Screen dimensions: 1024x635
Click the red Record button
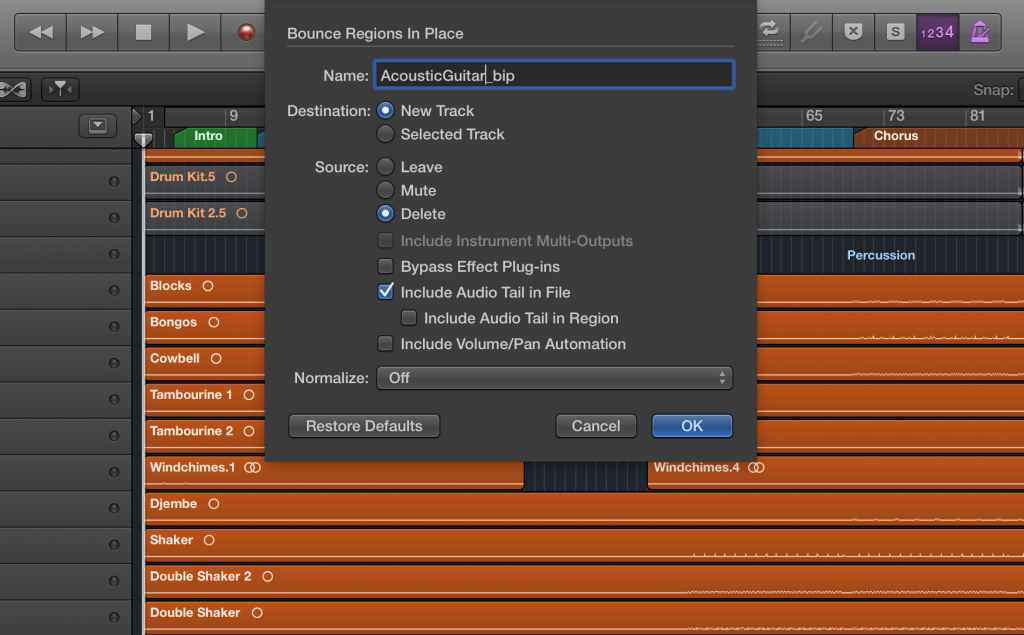pos(246,32)
